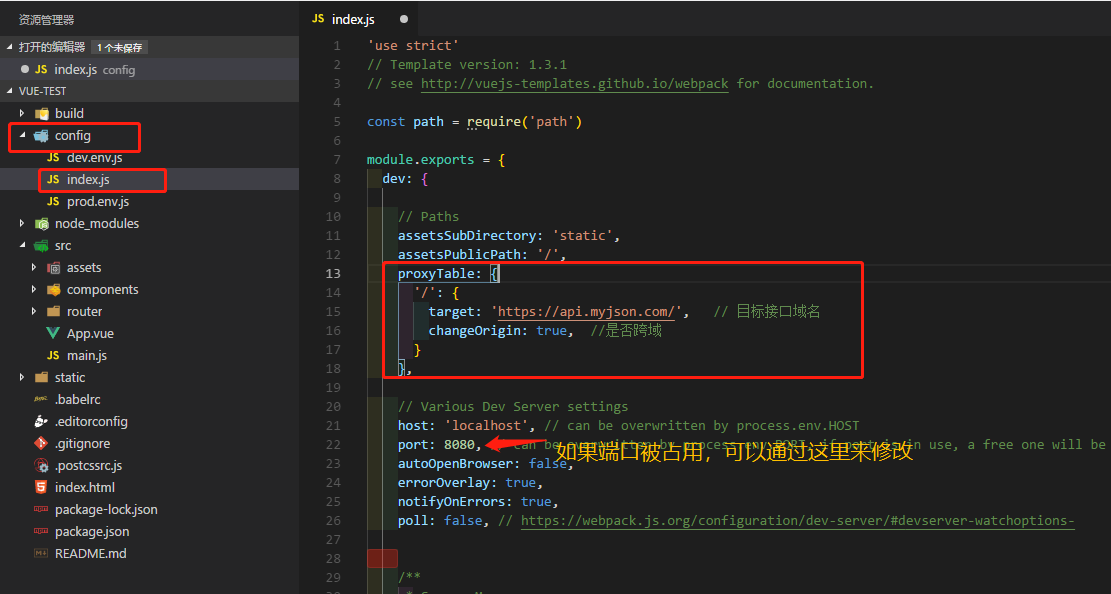Click the port value 8080 in code
This screenshot has height=594, width=1111.
coord(460,445)
